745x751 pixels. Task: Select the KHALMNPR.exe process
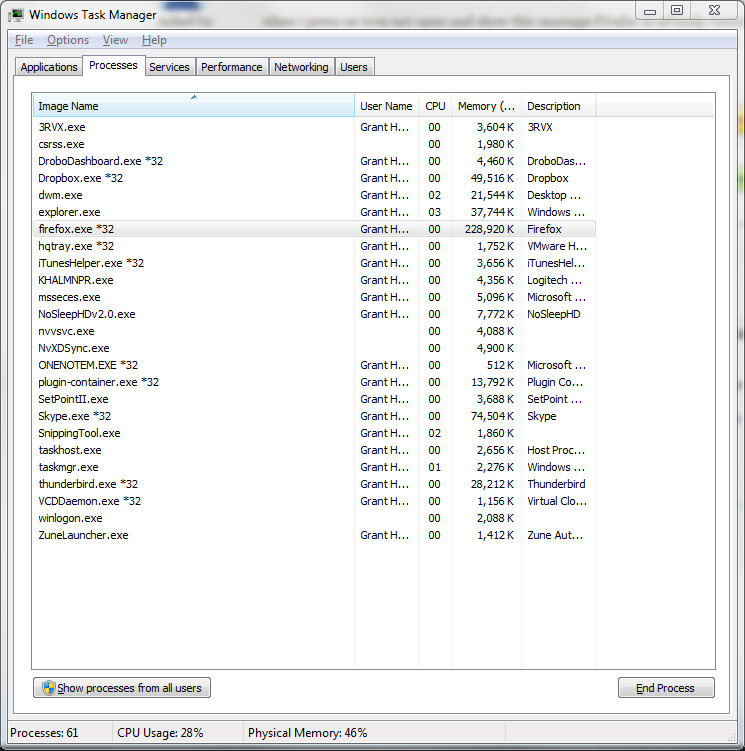[x=314, y=280]
